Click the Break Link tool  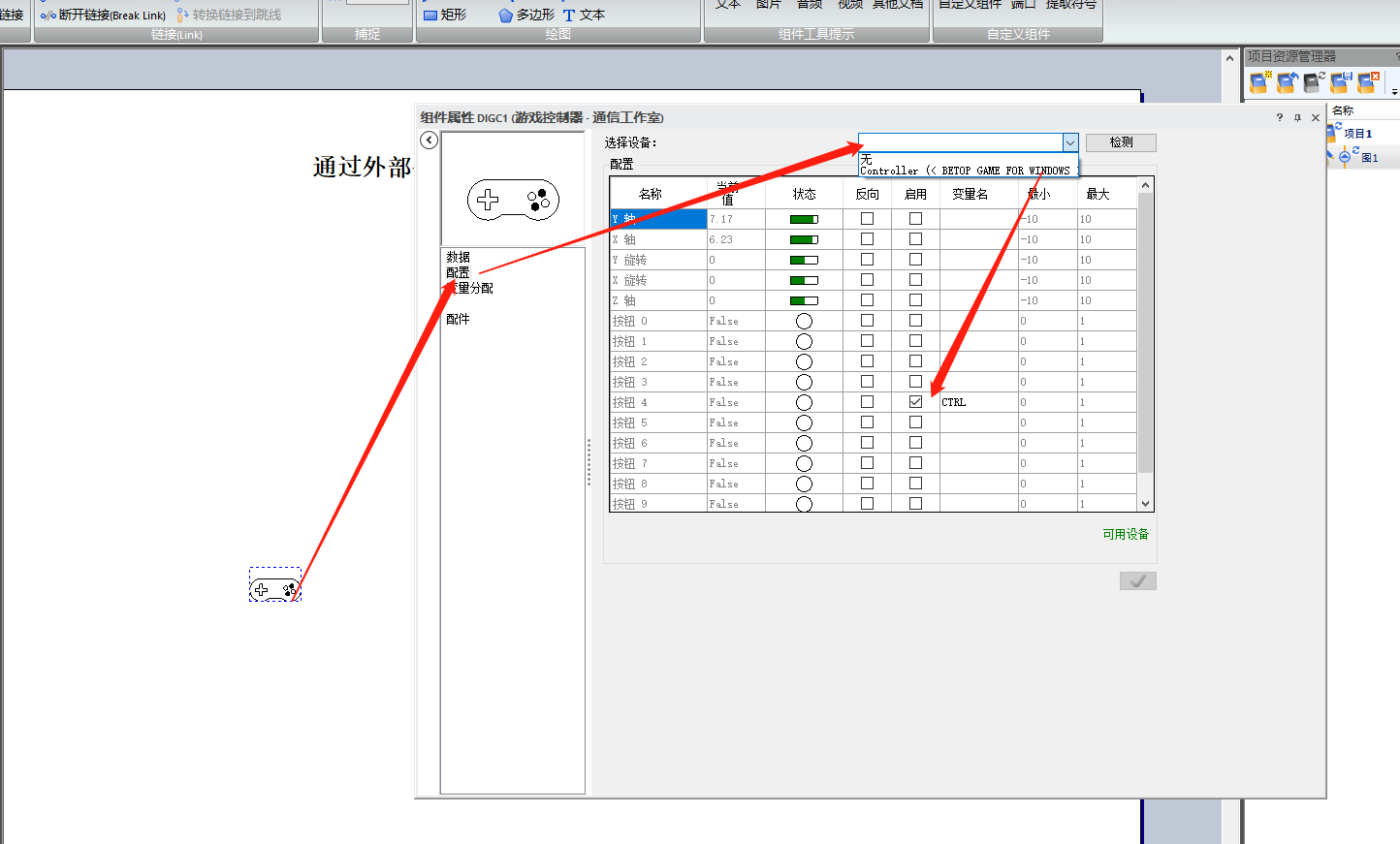[103, 15]
